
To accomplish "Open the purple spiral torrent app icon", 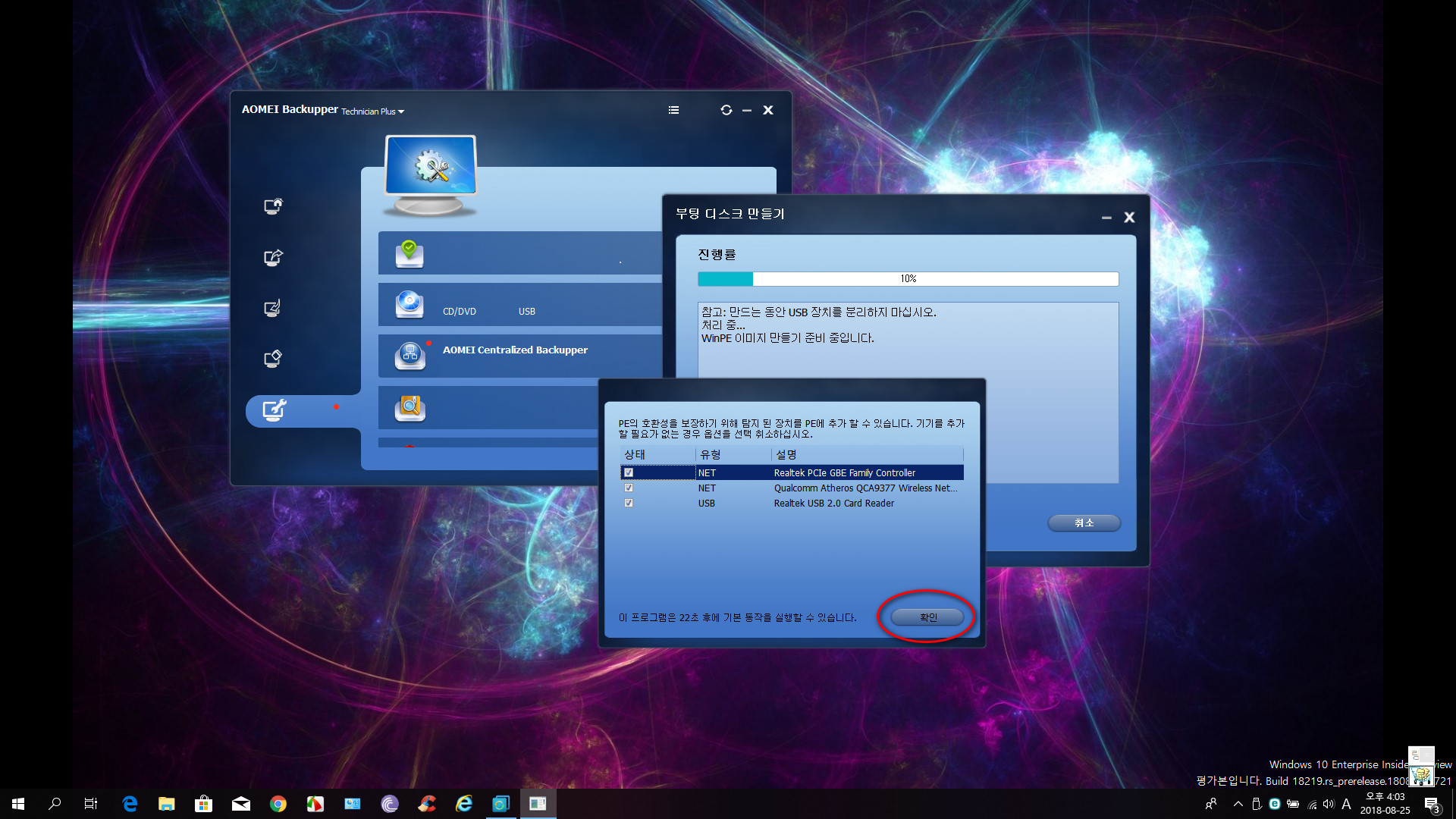I will [390, 804].
